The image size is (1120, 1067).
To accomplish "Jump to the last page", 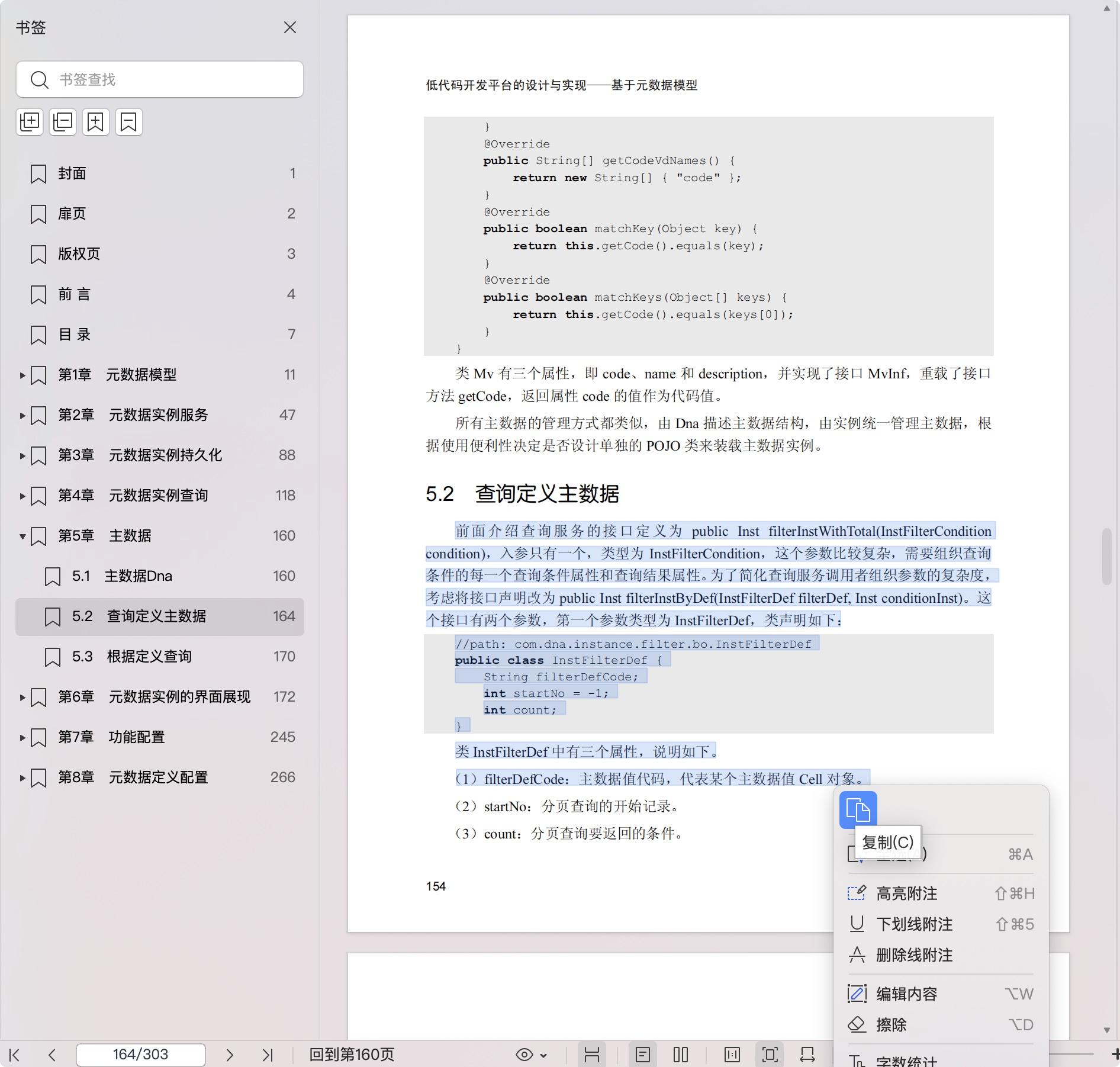I will pyautogui.click(x=268, y=1055).
